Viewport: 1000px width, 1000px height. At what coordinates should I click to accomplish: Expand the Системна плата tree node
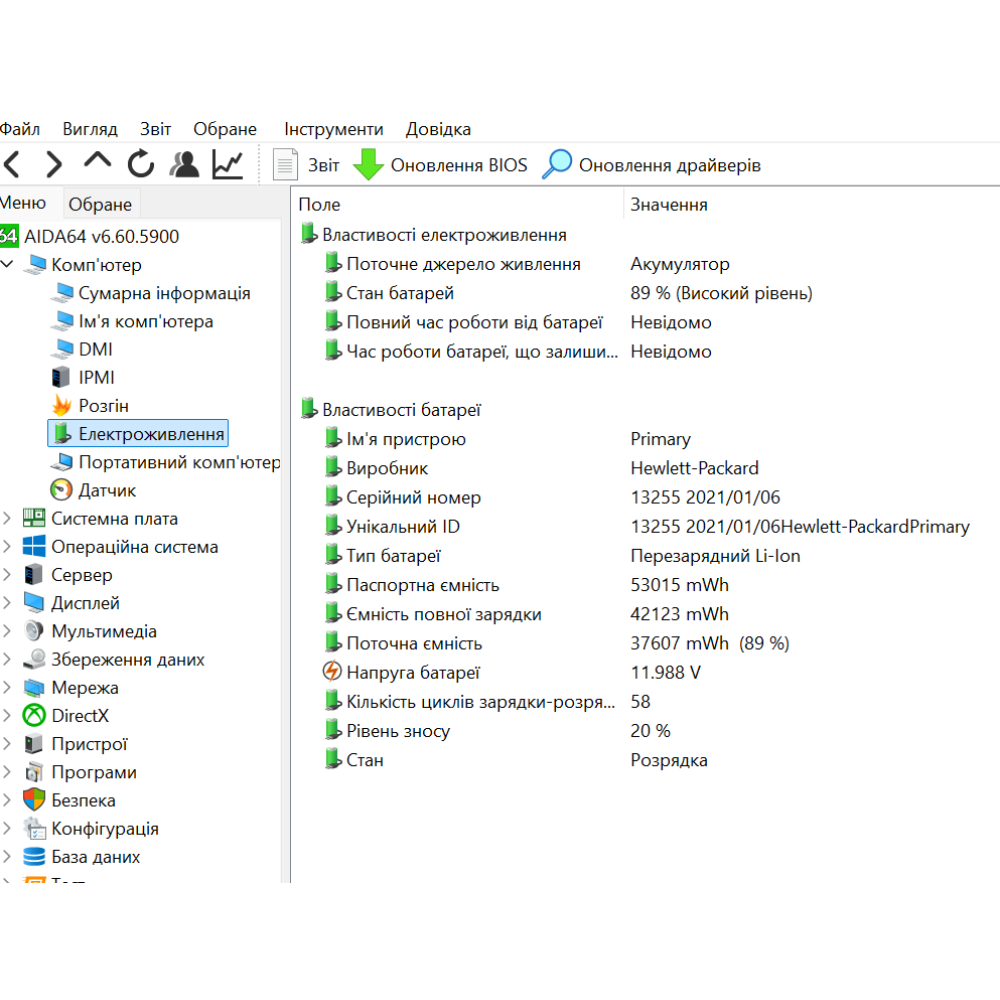tap(8, 519)
